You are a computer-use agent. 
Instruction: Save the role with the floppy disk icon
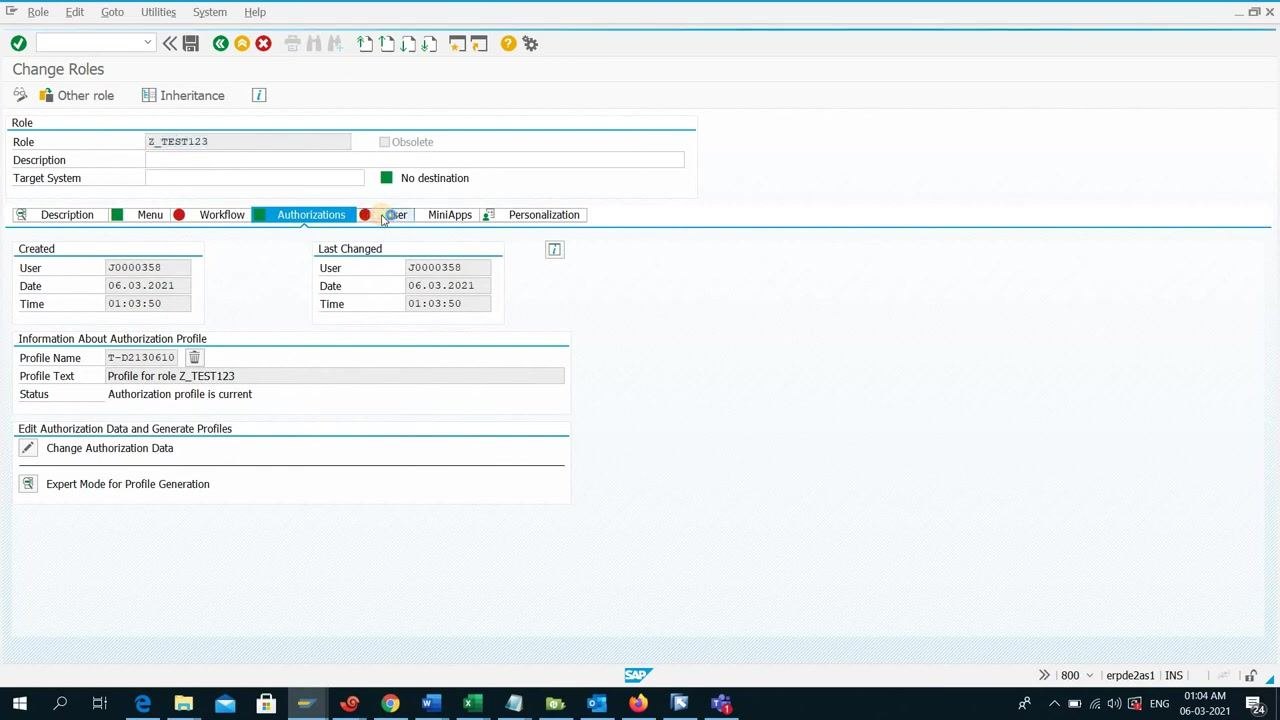pos(191,43)
